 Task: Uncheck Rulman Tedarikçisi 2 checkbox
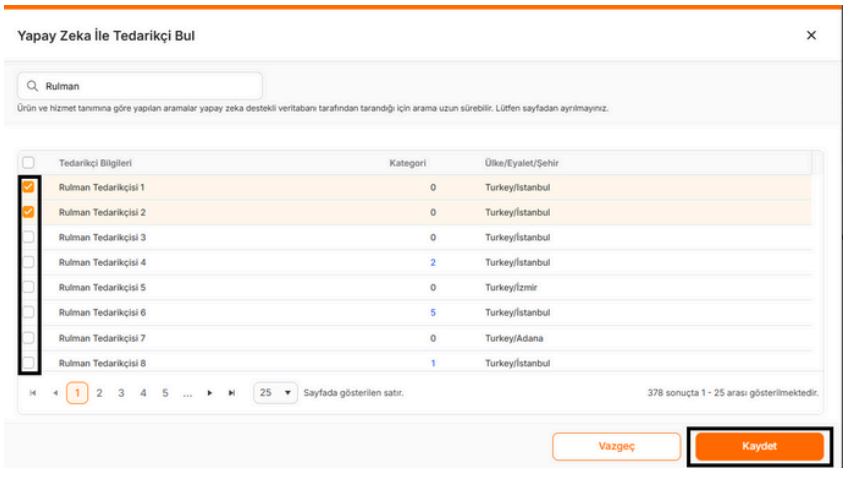pos(28,212)
